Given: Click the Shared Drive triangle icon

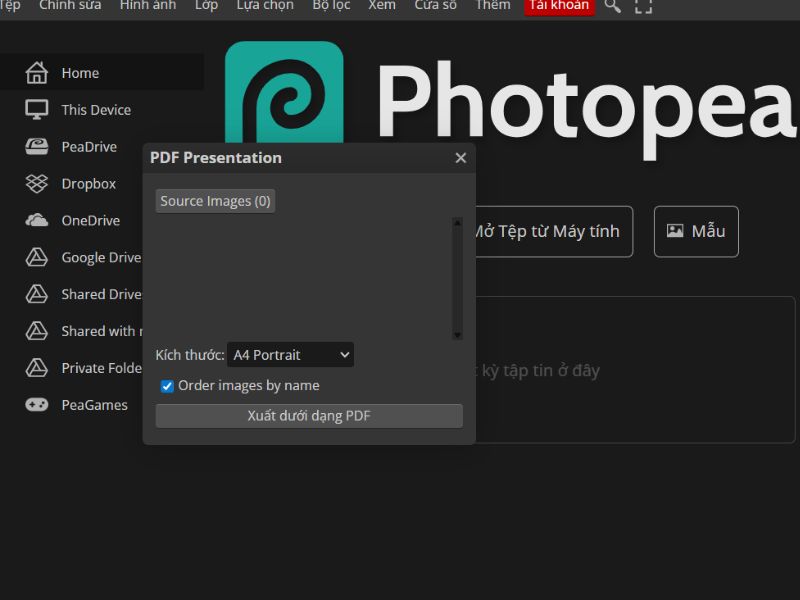Looking at the screenshot, I should tap(37, 294).
